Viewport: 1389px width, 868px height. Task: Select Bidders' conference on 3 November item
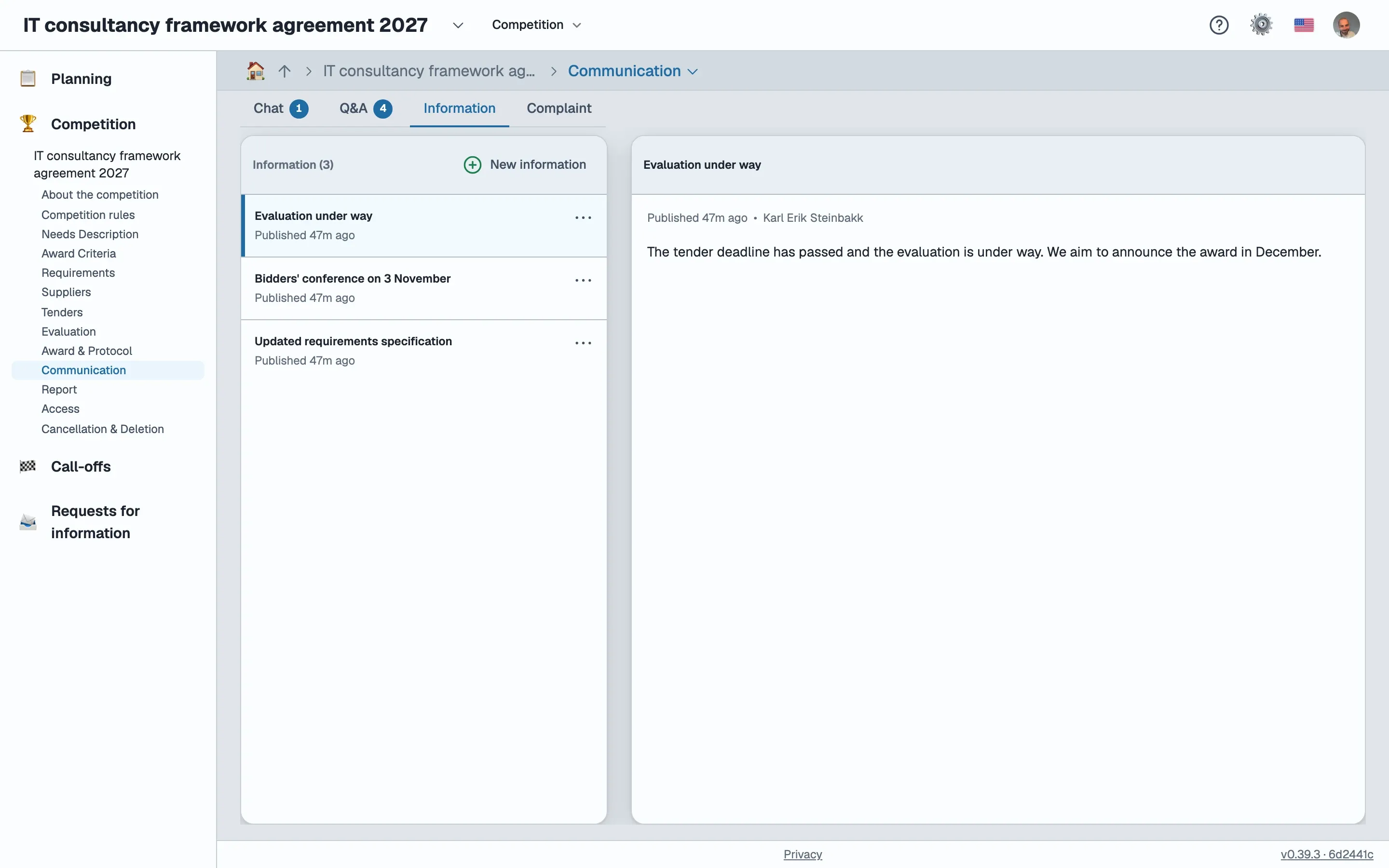[423, 287]
